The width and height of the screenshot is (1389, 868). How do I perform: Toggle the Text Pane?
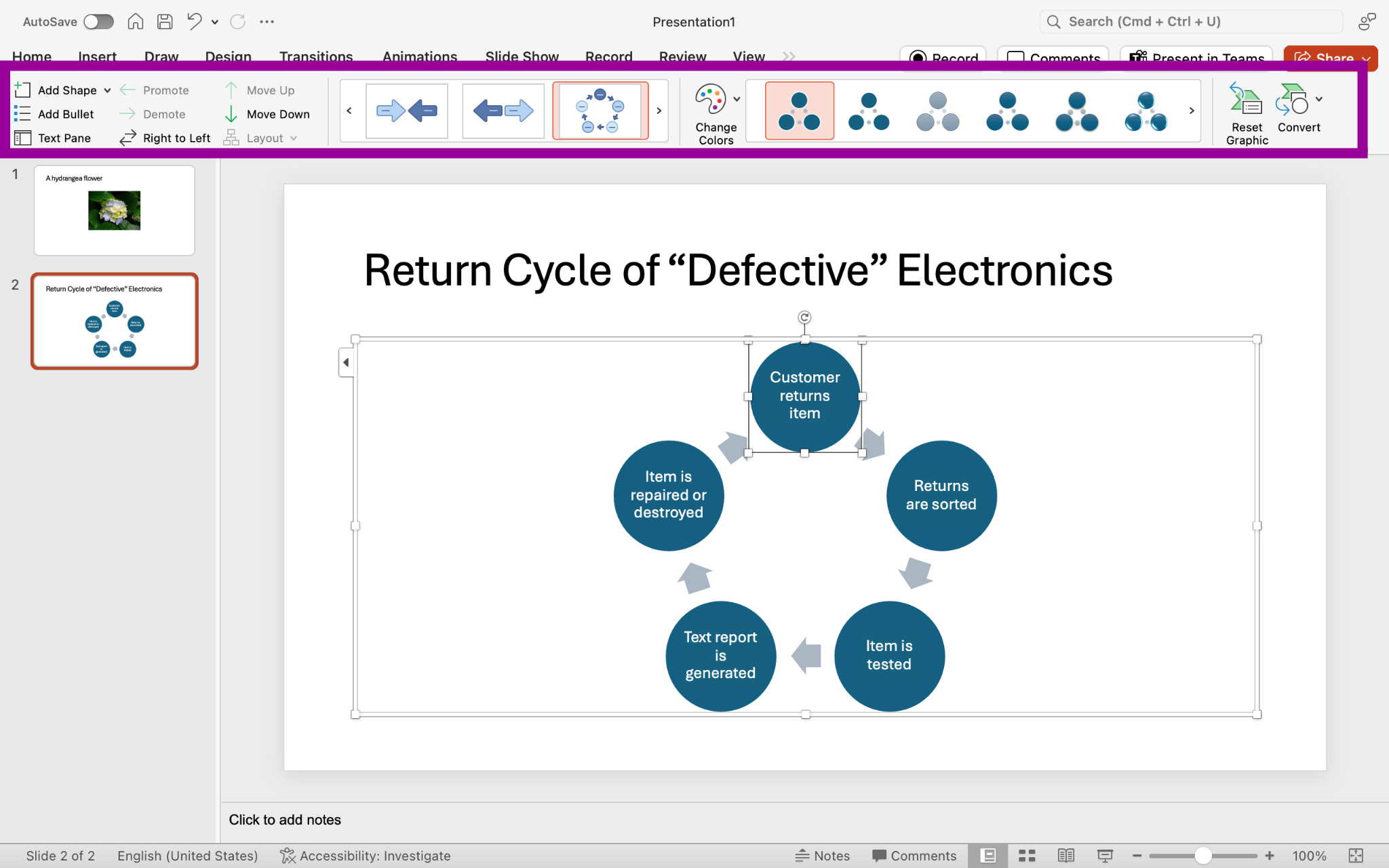[52, 138]
